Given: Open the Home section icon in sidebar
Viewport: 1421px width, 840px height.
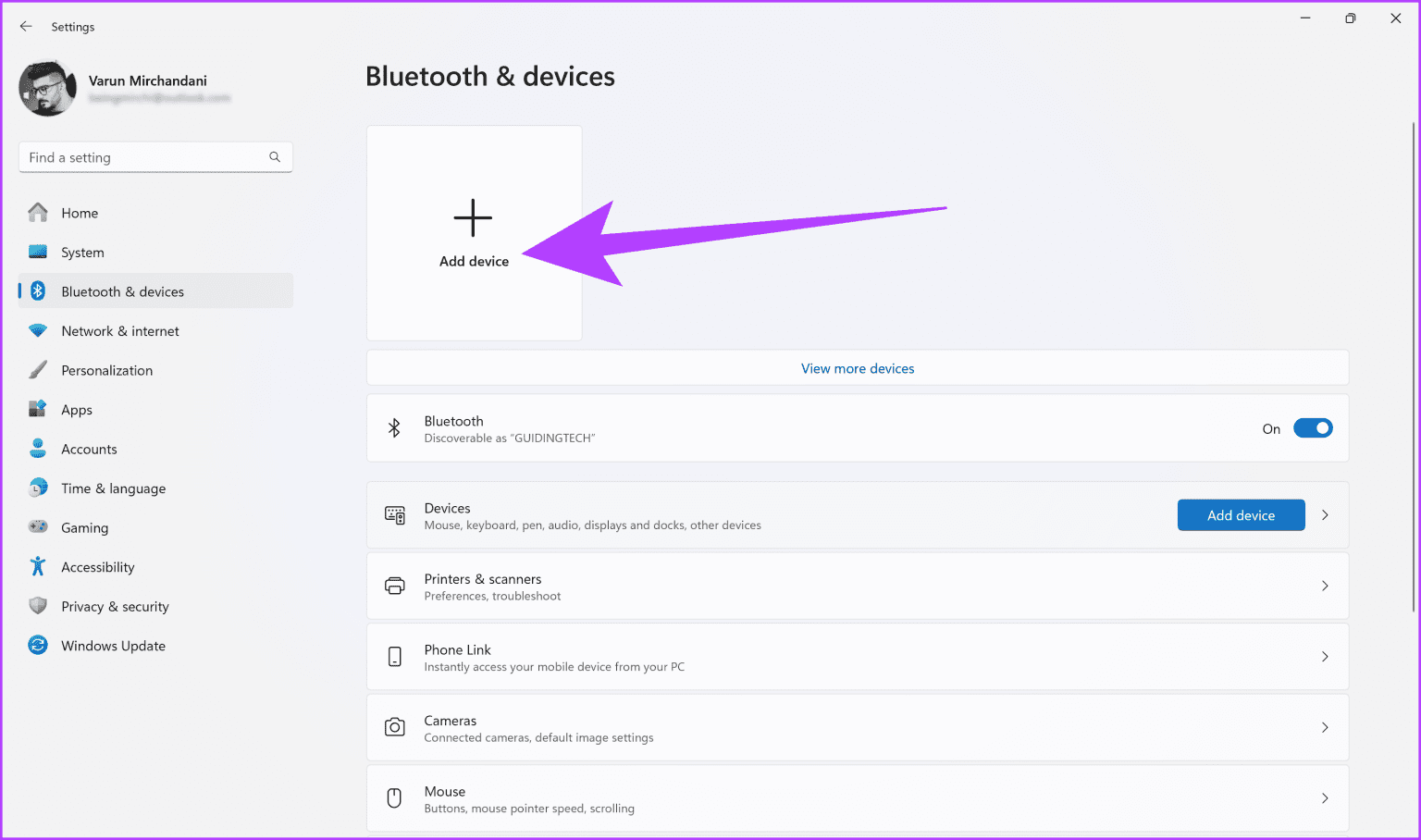Looking at the screenshot, I should point(38,212).
